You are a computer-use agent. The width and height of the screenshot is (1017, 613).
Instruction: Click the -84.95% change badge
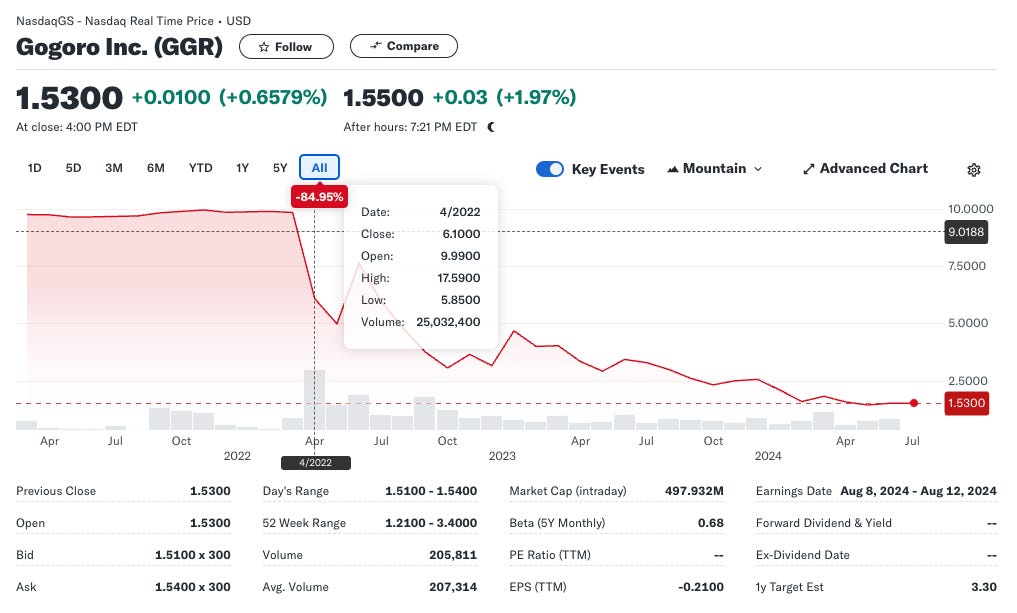319,197
